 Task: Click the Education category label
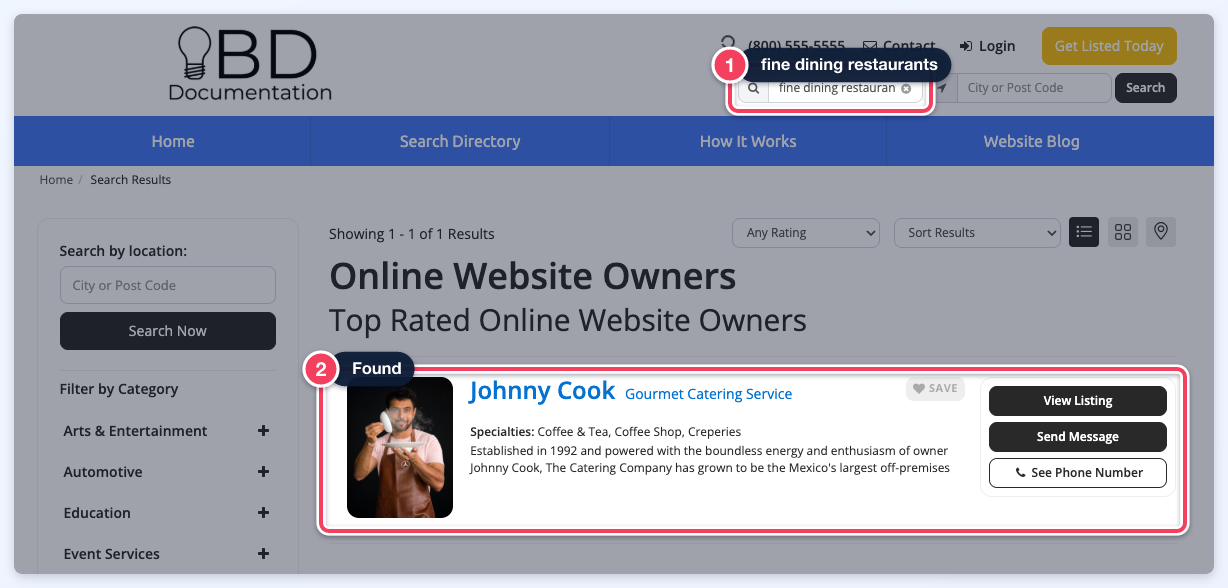point(97,513)
